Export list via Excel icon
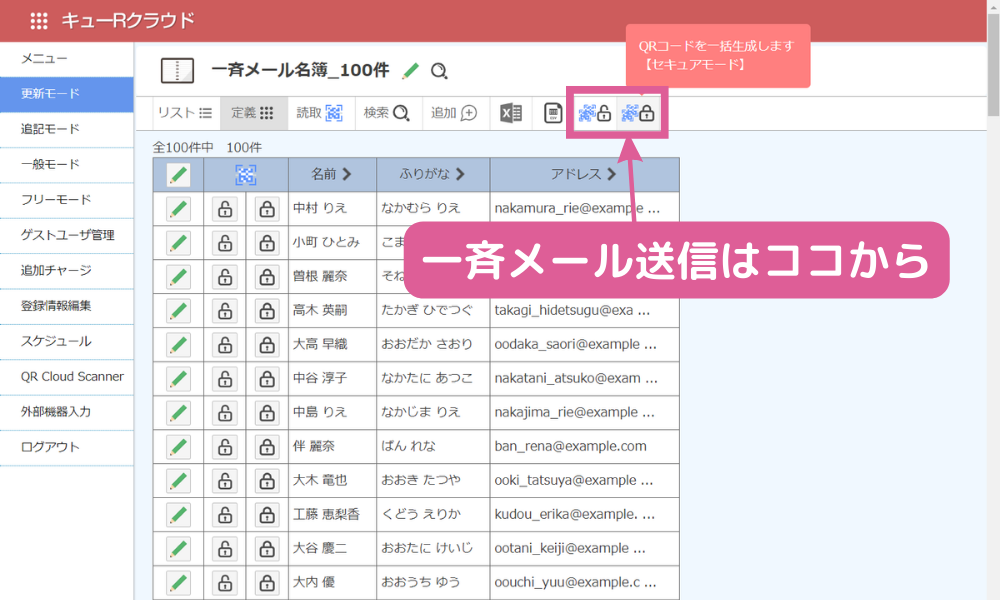1000x600 pixels. click(x=511, y=113)
